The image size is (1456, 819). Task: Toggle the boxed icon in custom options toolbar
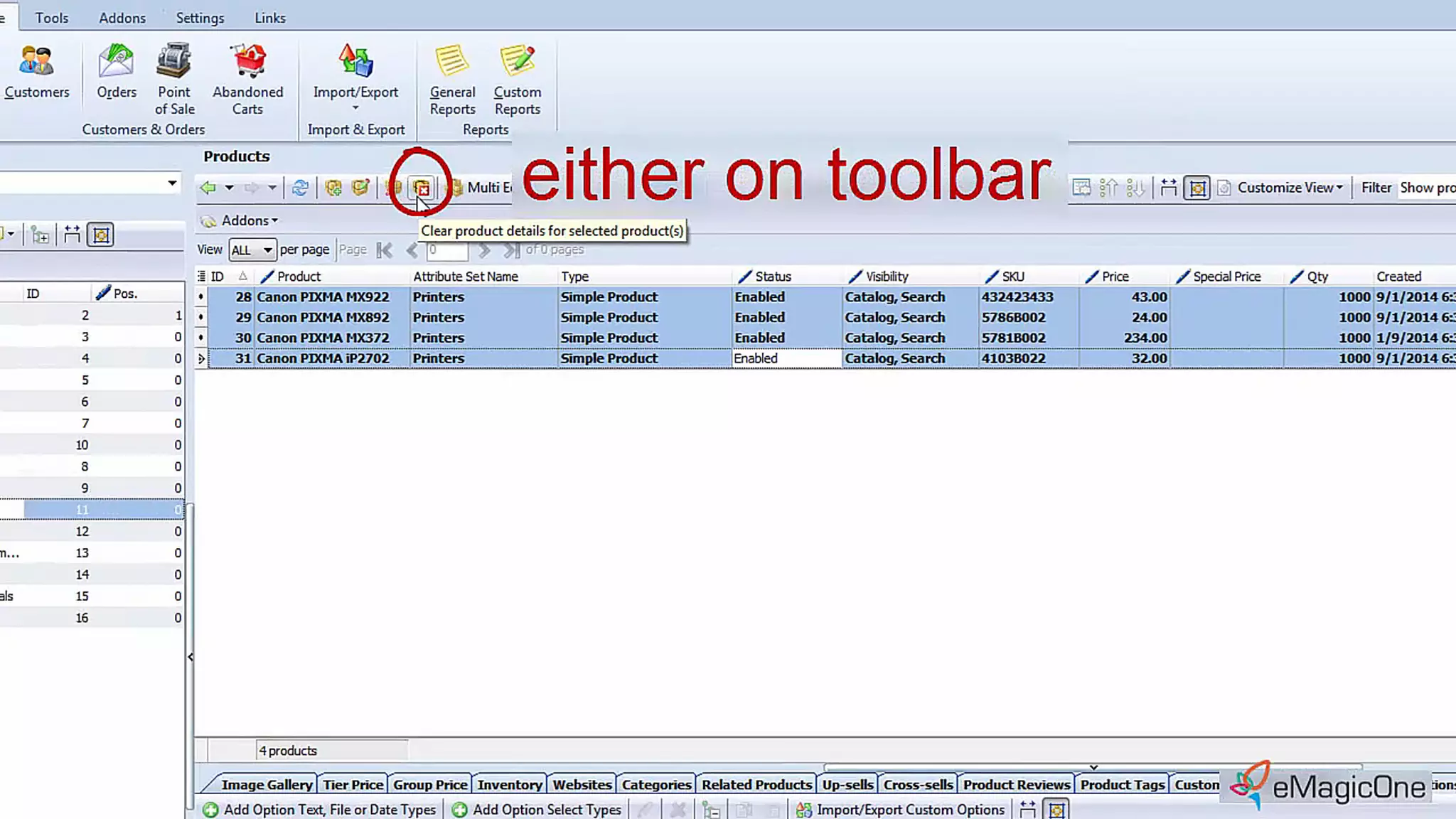(x=1056, y=809)
